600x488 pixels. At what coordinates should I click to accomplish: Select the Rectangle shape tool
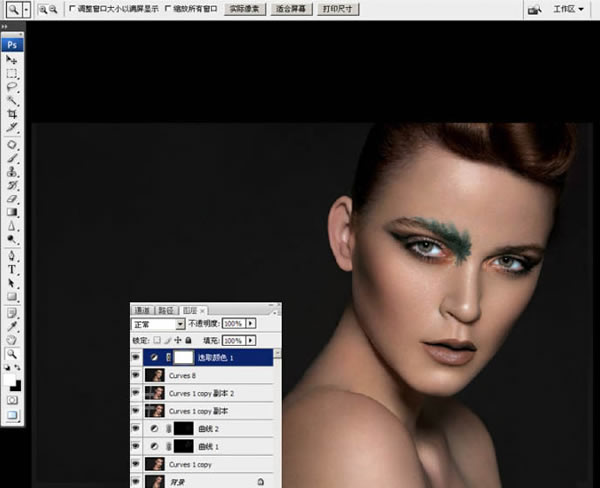tap(11, 296)
